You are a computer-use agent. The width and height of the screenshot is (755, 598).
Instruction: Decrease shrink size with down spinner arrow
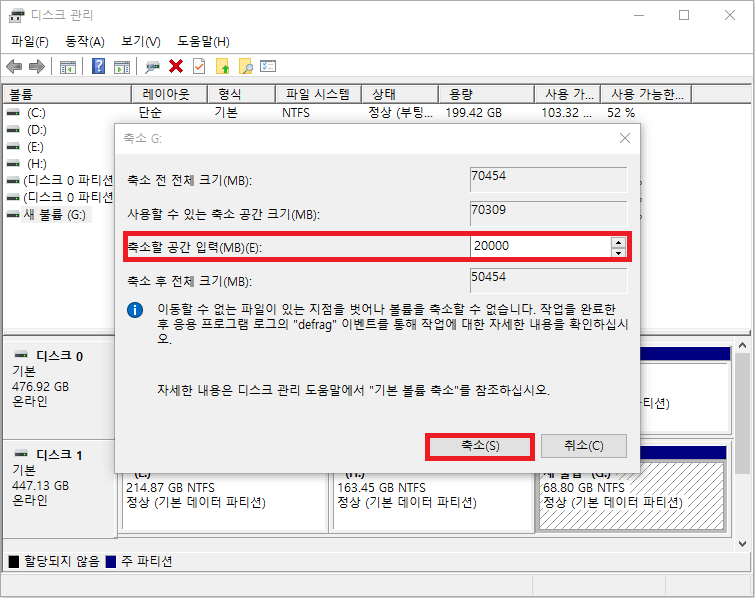pyautogui.click(x=618, y=252)
